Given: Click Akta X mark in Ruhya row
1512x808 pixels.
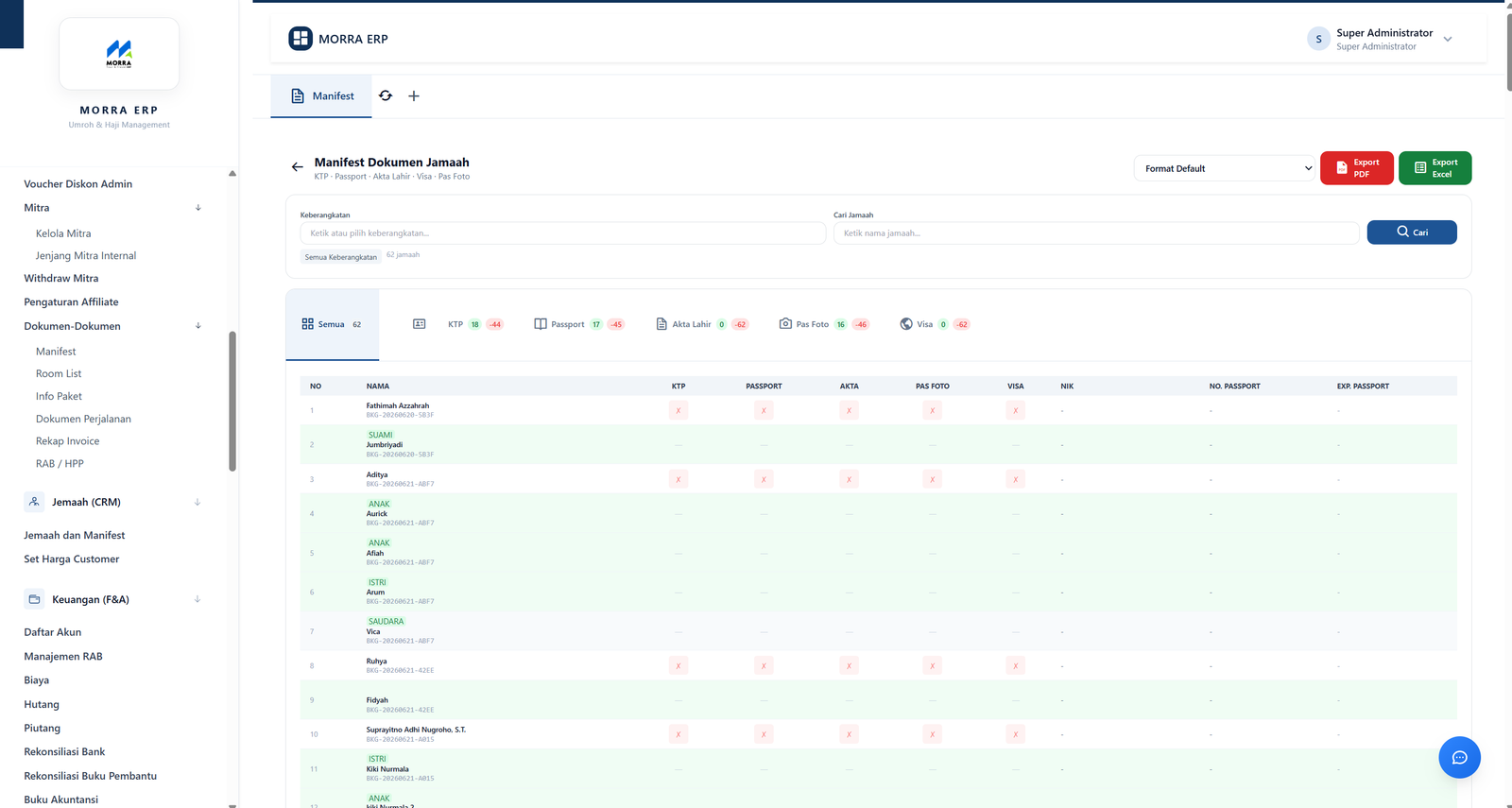Looking at the screenshot, I should pos(849,666).
